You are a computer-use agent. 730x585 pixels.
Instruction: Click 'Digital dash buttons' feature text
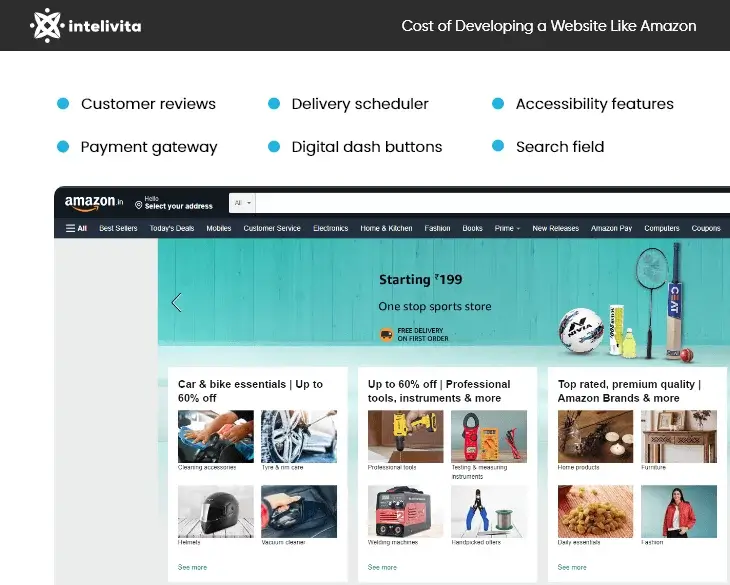click(x=367, y=147)
